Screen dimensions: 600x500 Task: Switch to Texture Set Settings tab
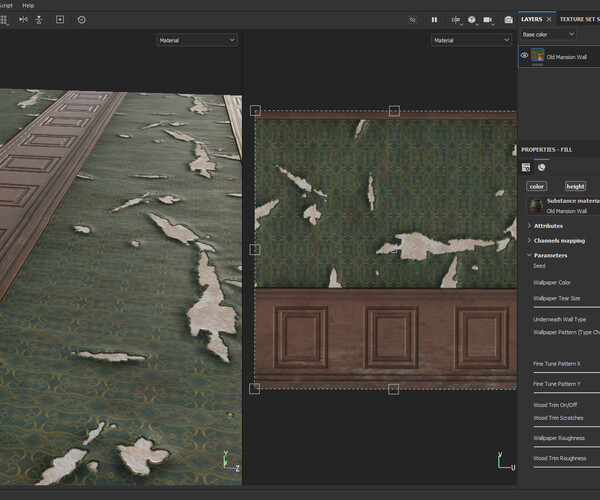pyautogui.click(x=579, y=19)
